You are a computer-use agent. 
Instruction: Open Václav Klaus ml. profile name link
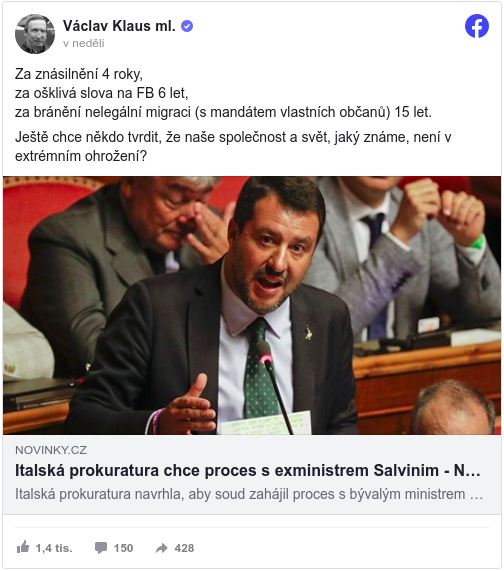[x=119, y=26]
